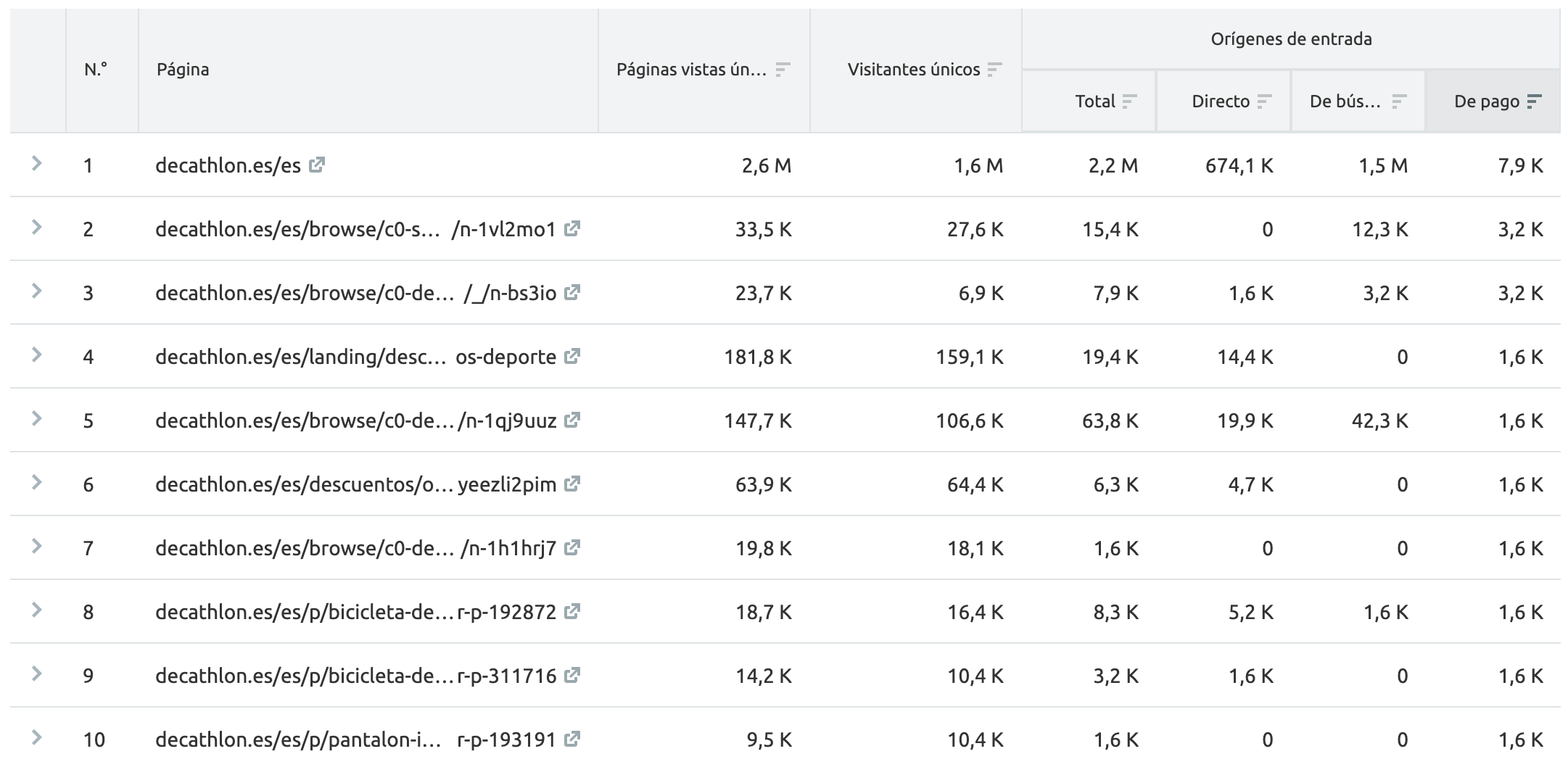The height and width of the screenshot is (767, 1568).
Task: Select the 33,5 K page views cell
Action: [764, 230]
